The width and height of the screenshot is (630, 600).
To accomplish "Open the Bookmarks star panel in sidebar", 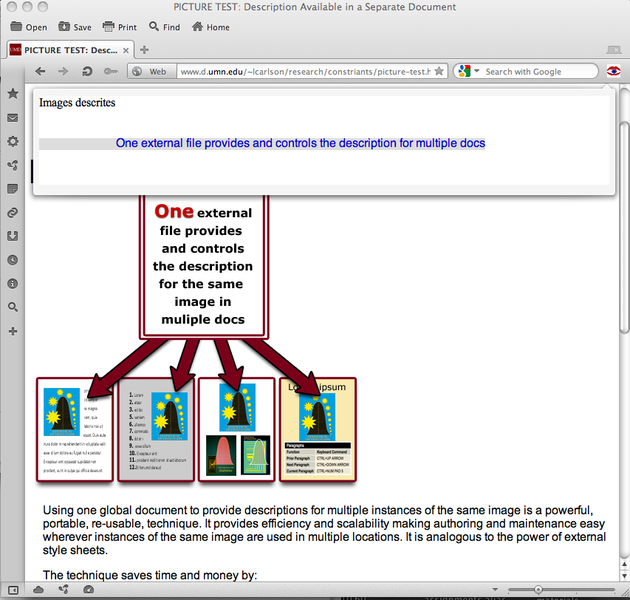I will pyautogui.click(x=12, y=93).
